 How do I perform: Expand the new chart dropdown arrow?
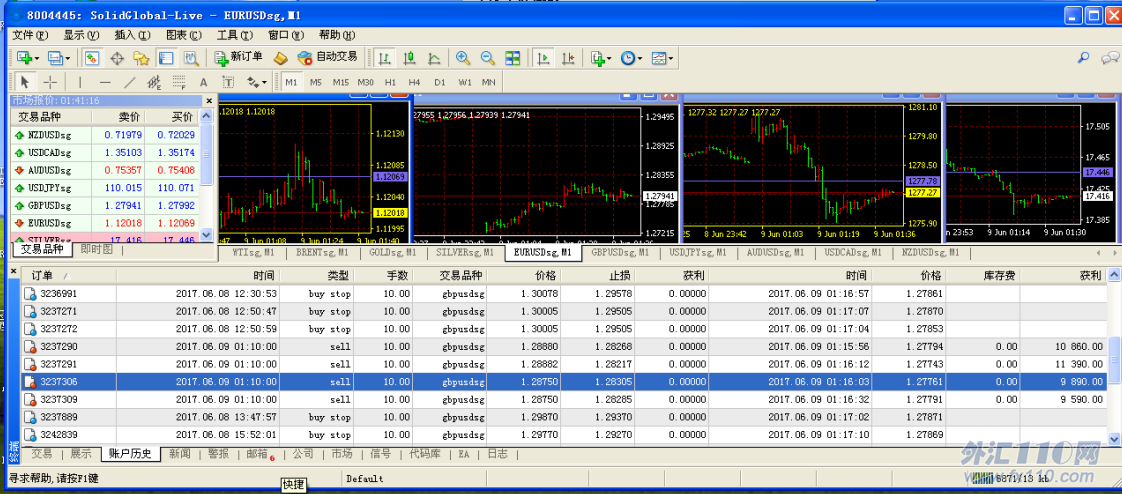pos(37,59)
